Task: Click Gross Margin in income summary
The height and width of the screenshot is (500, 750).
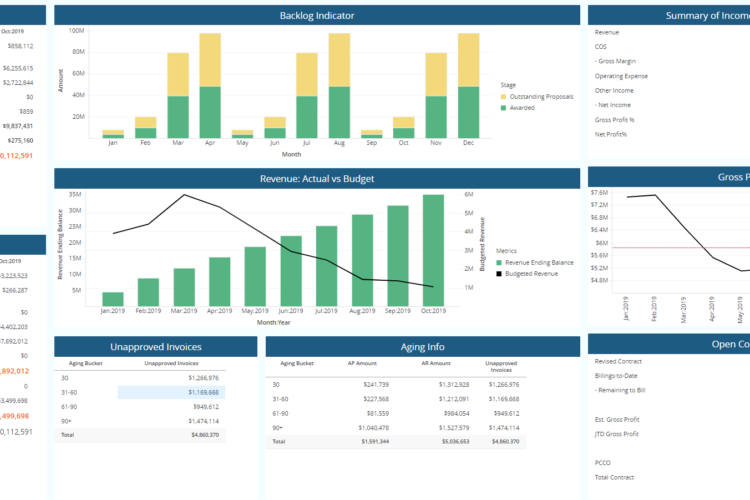Action: [x=617, y=61]
